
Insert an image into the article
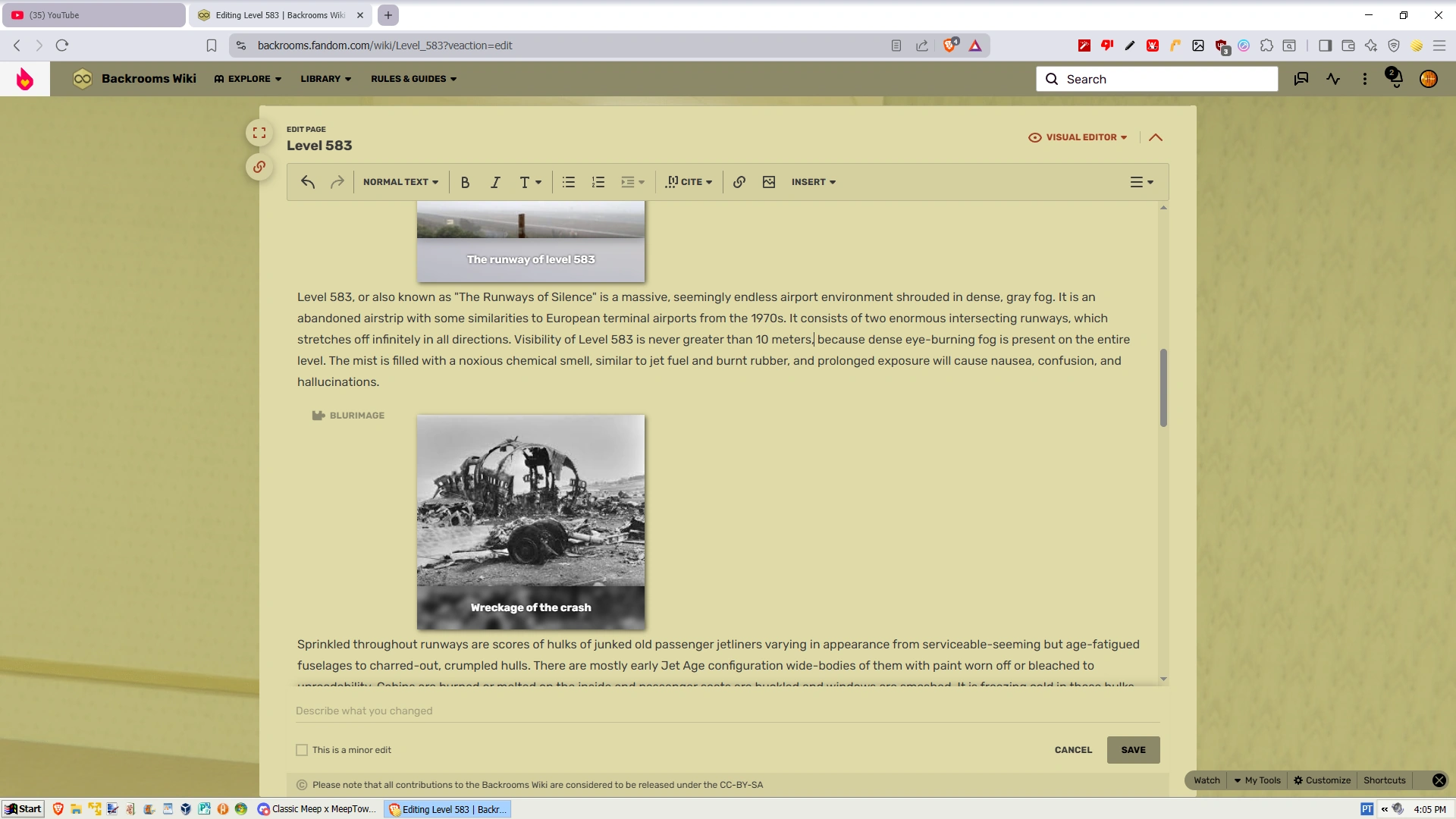(768, 182)
